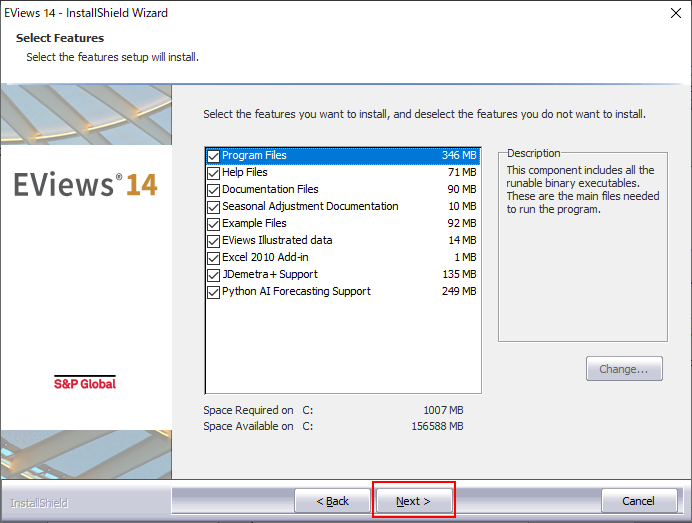Click the 71 MB size value
Image resolution: width=692 pixels, height=523 pixels.
(462, 172)
